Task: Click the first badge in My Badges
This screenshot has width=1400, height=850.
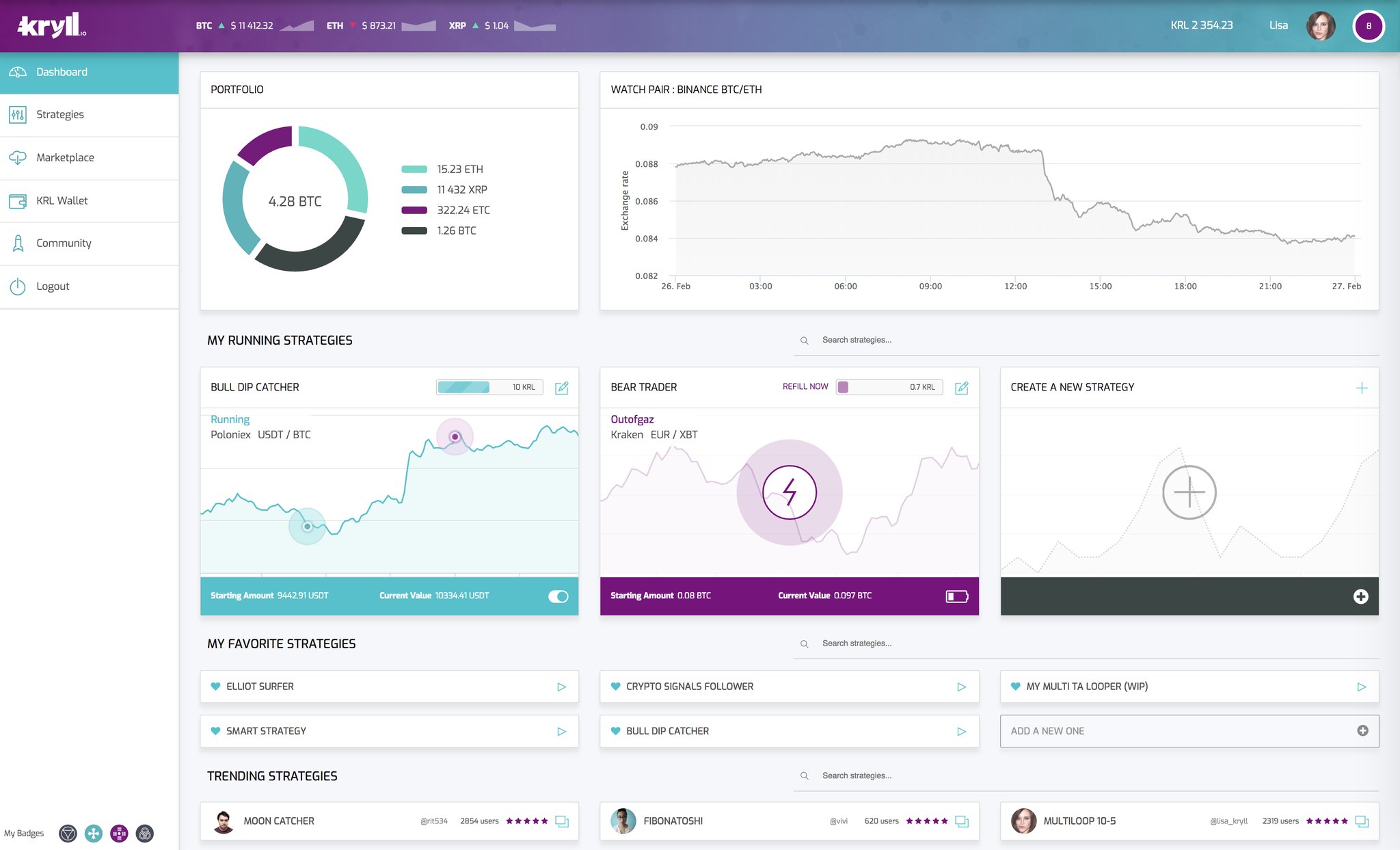Action: click(x=68, y=834)
